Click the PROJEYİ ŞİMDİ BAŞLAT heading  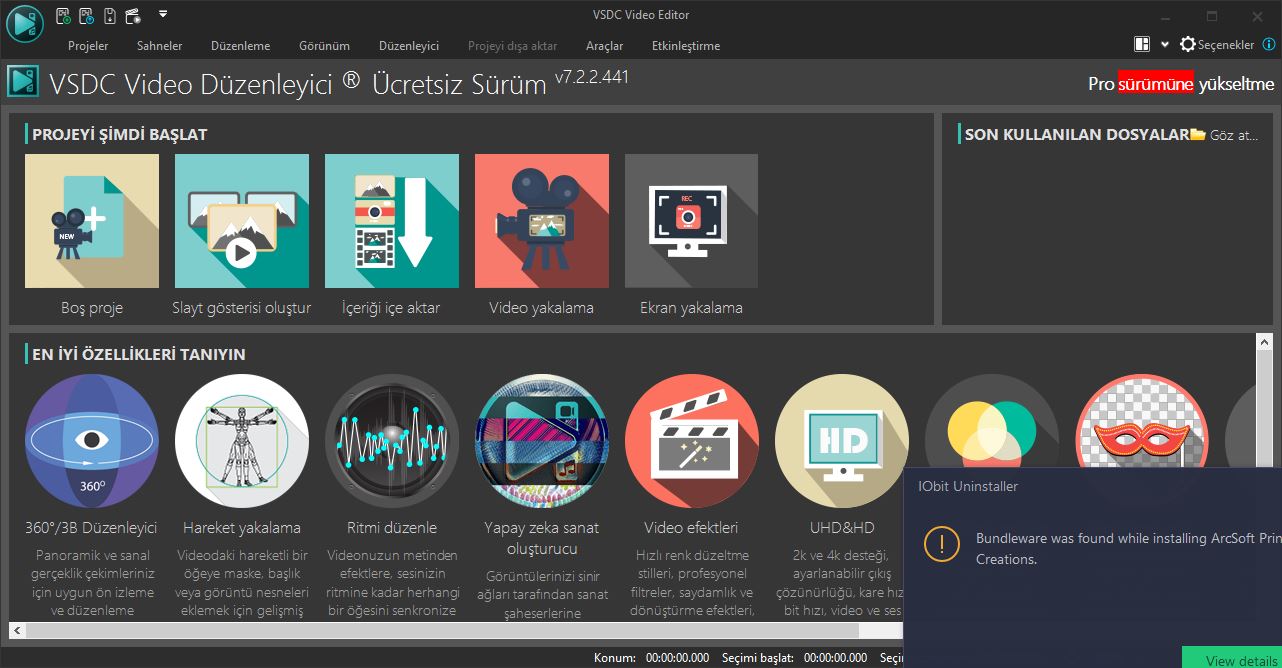(x=120, y=134)
